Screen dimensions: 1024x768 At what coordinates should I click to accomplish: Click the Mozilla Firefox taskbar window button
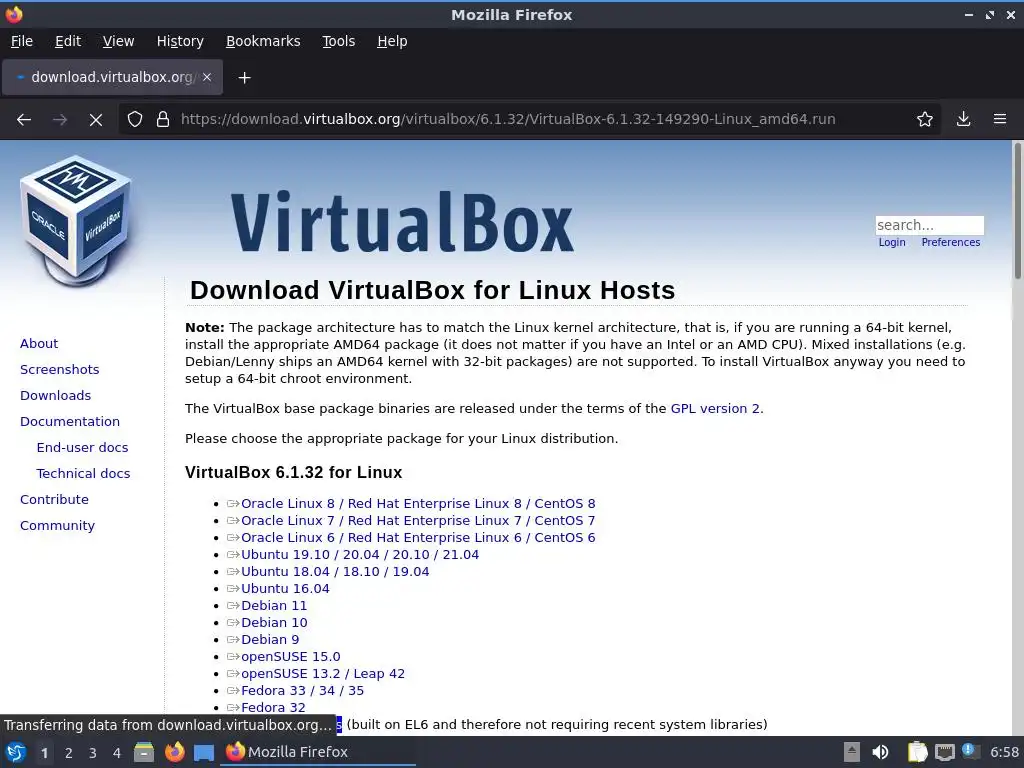(318, 752)
